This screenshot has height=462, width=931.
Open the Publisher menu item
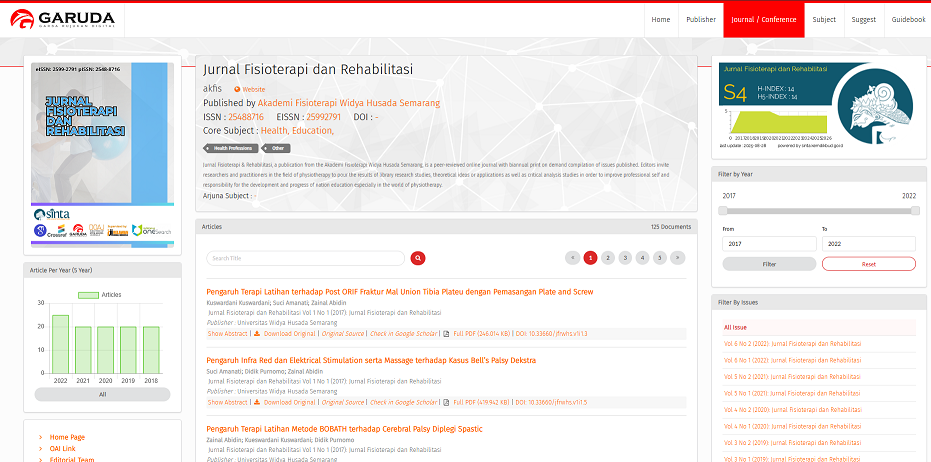click(x=701, y=20)
